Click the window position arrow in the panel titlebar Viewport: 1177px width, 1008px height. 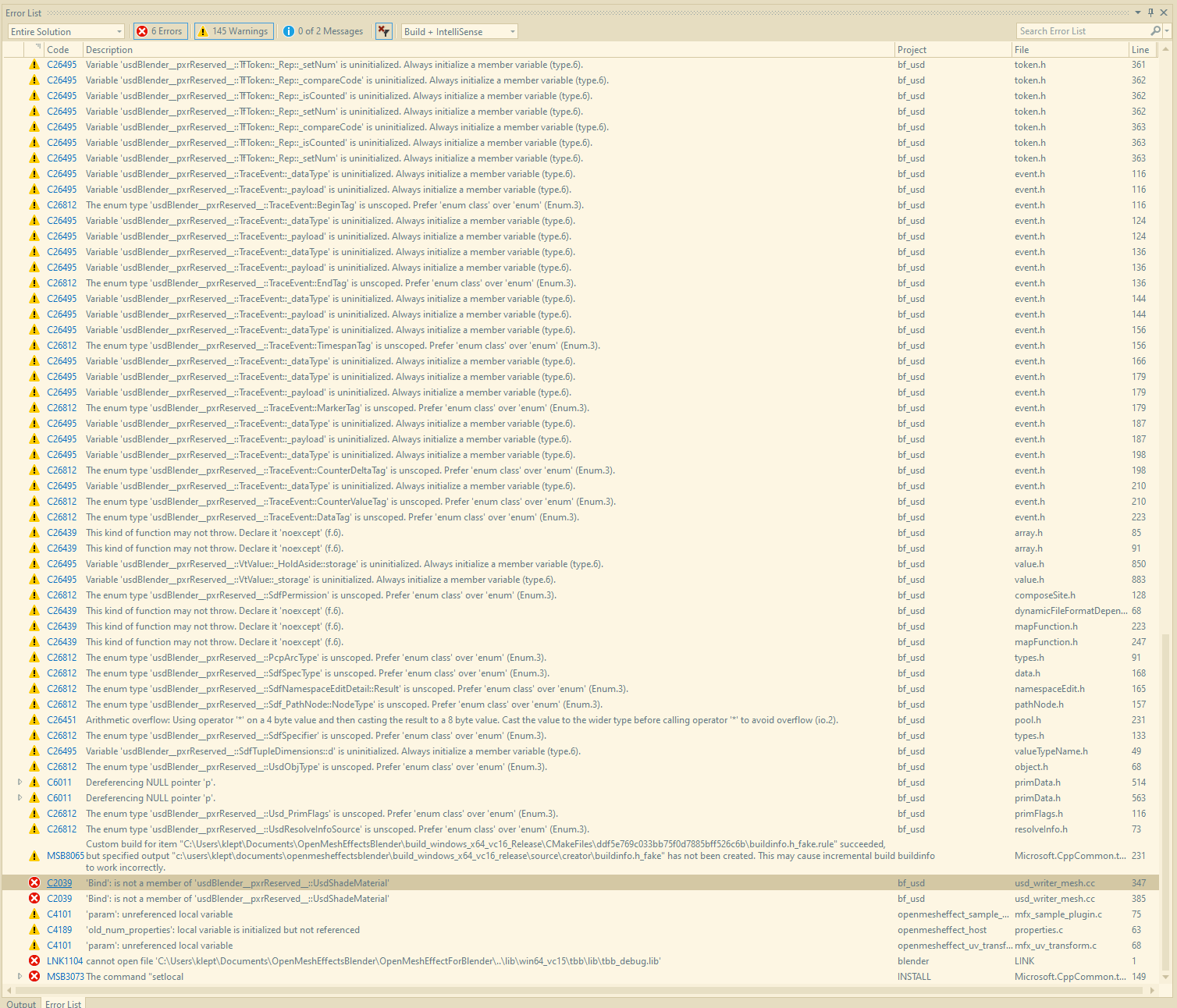(x=1137, y=12)
